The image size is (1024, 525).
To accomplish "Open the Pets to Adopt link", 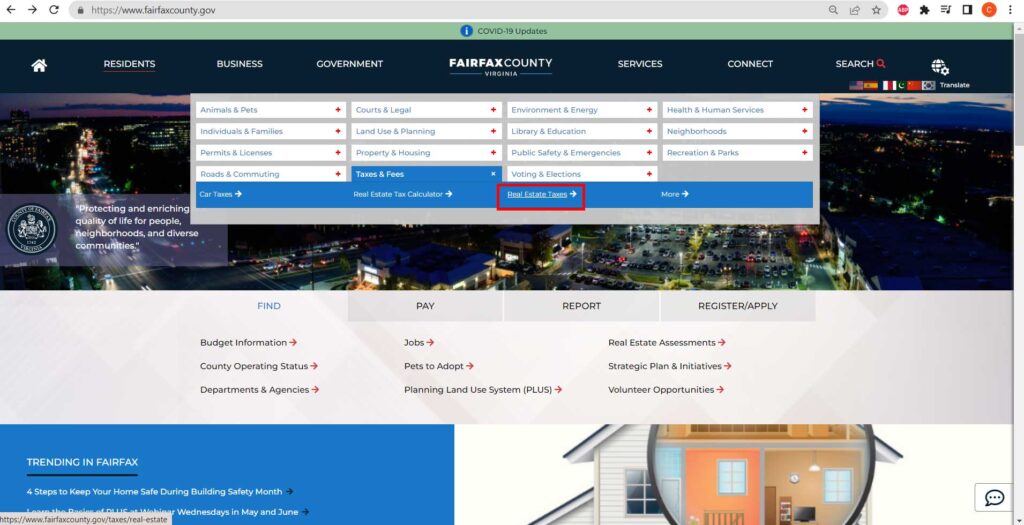I will (x=439, y=366).
